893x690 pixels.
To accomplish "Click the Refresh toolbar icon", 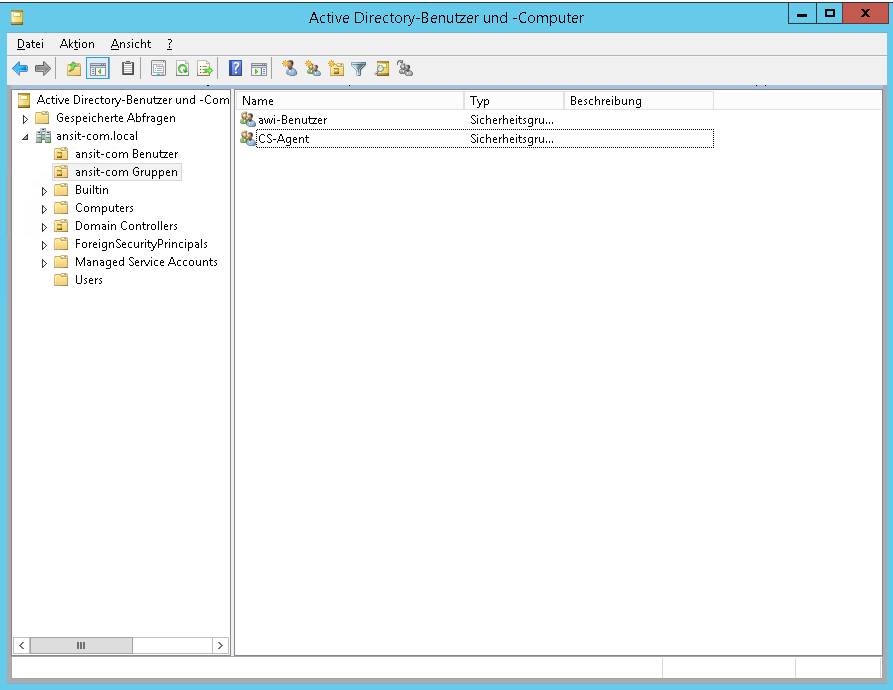I will pos(182,69).
